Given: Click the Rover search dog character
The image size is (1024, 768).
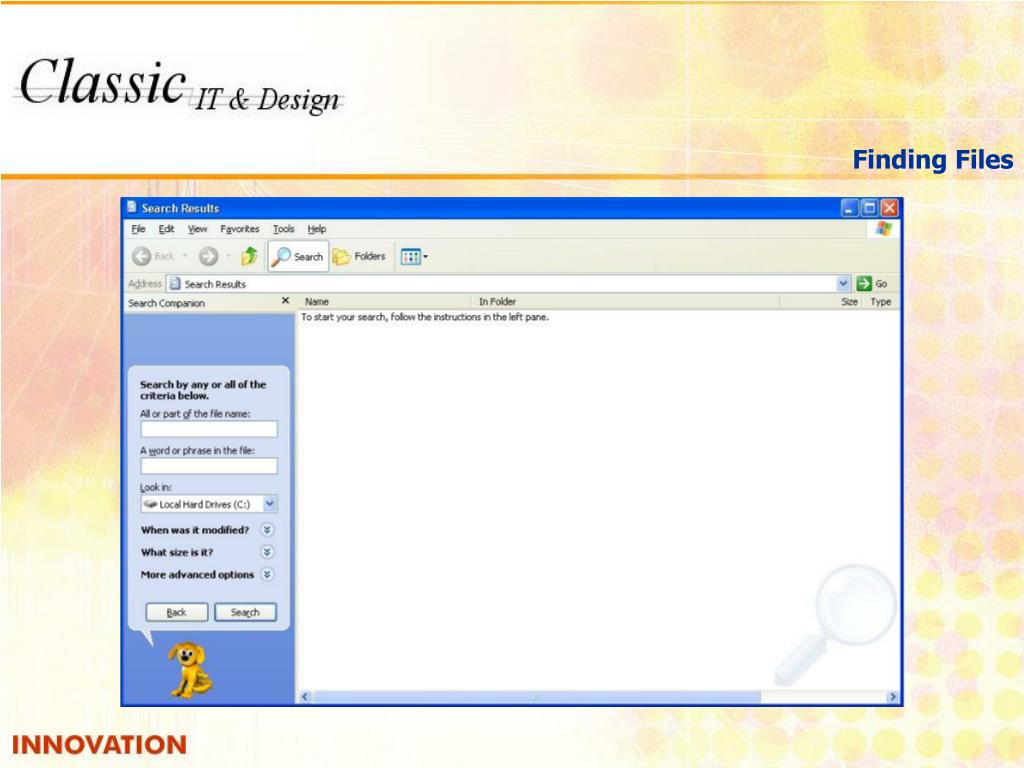Looking at the screenshot, I should (x=189, y=669).
